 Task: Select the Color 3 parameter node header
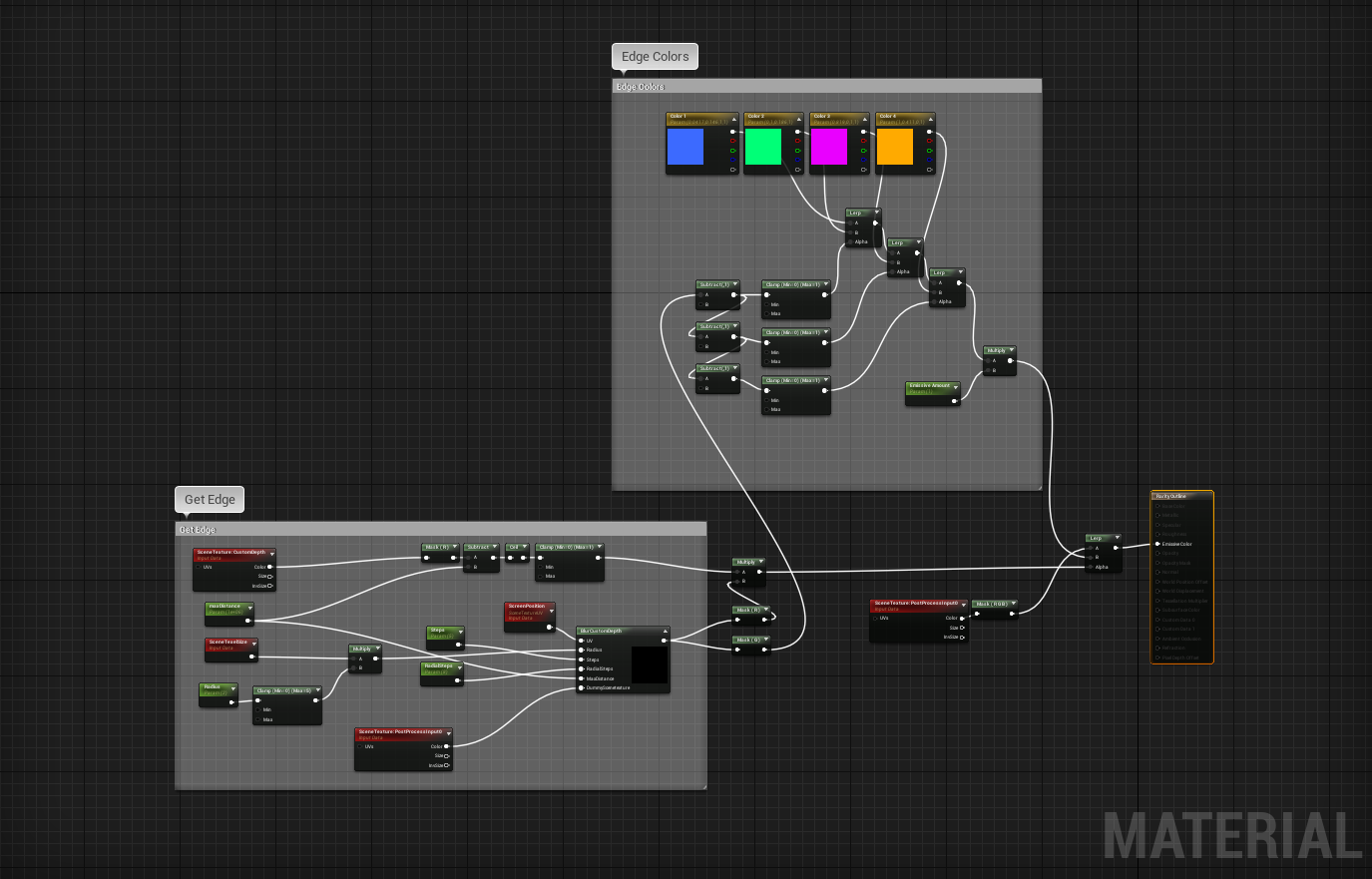point(839,119)
